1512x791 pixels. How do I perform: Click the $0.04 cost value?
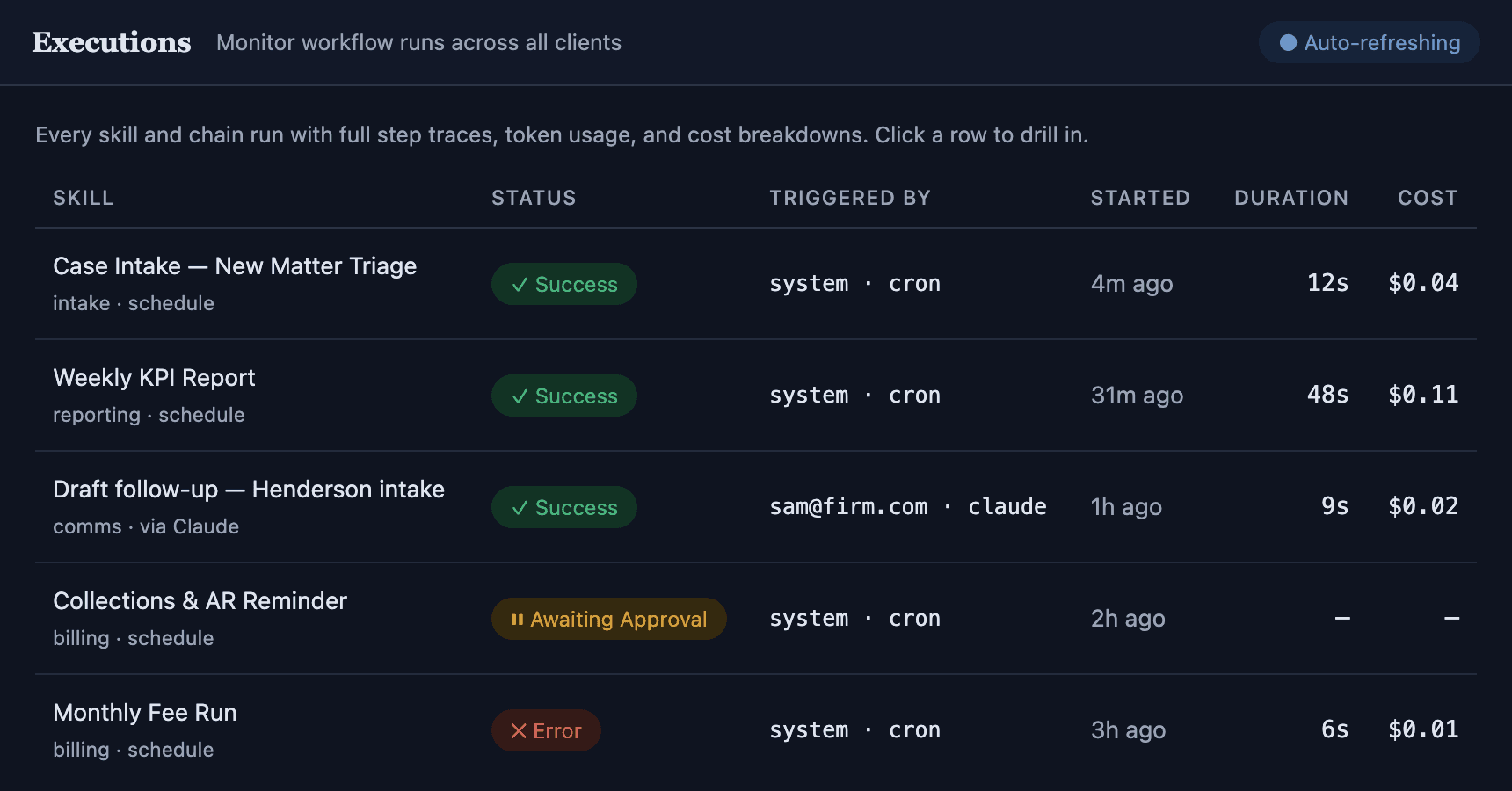1423,283
